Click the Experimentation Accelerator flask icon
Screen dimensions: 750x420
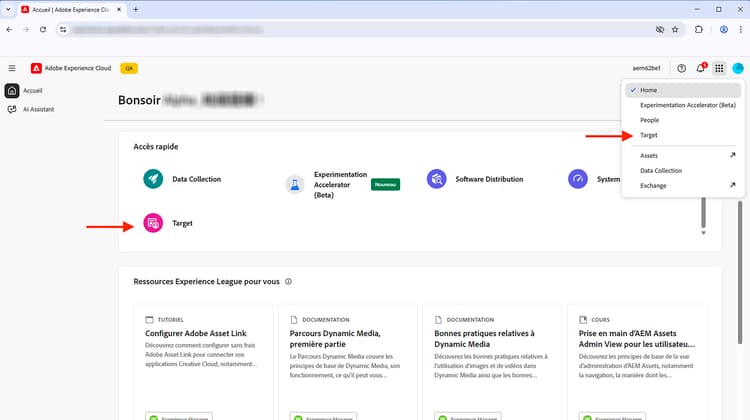295,184
